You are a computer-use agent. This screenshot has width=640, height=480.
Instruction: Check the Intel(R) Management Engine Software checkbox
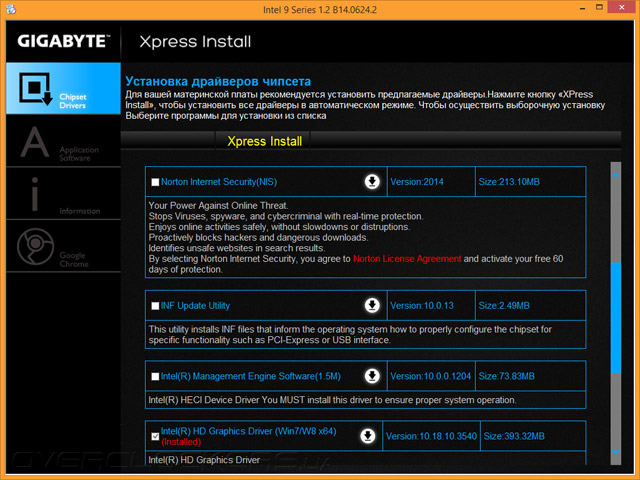(x=155, y=376)
